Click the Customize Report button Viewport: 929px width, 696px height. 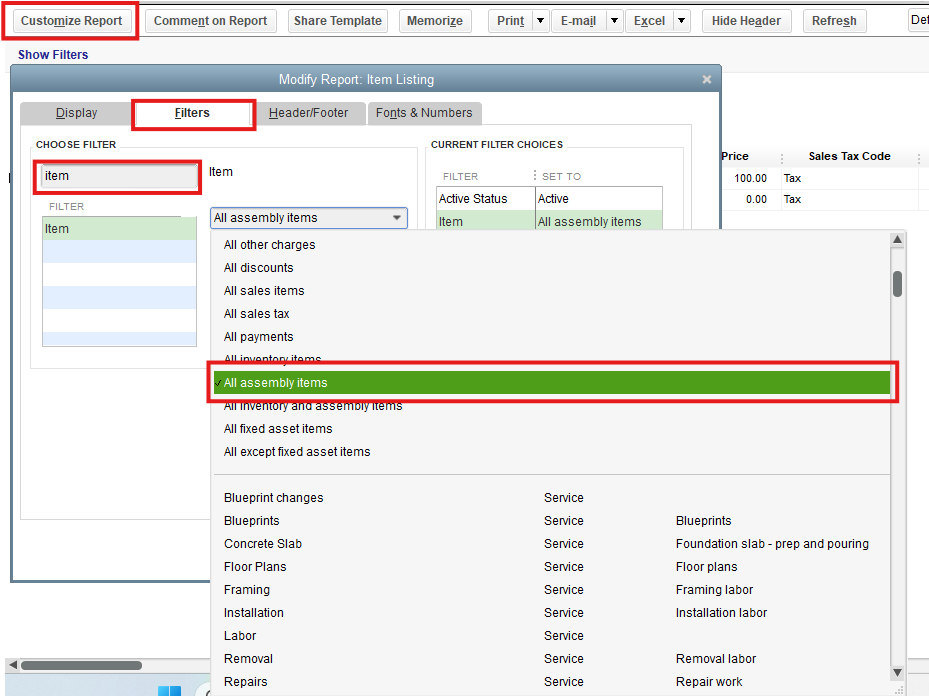tap(71, 21)
